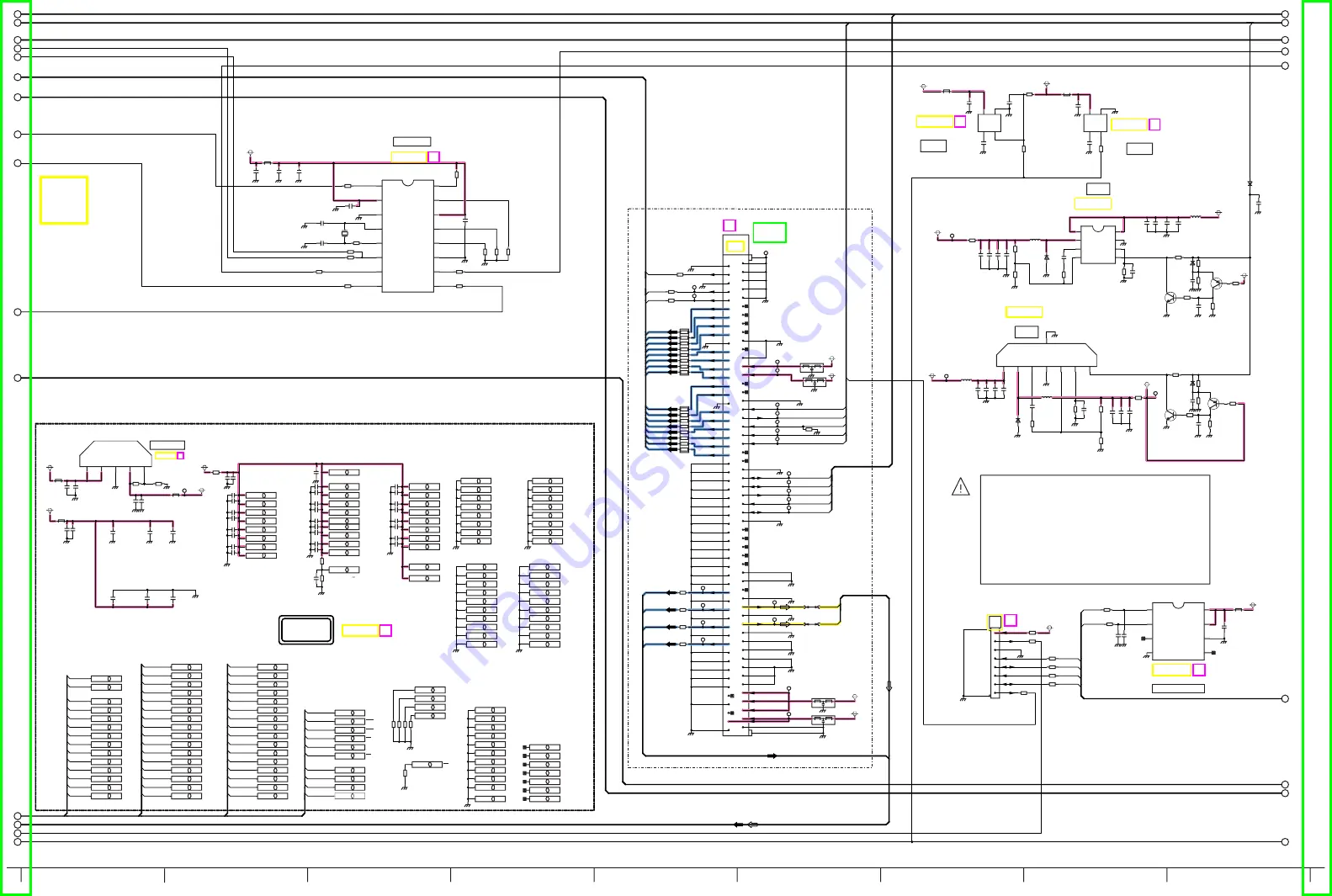The width and height of the screenshot is (1332, 896).
Task: Click the black right arrow on the connector block's bottom bus
Action: click(x=772, y=756)
